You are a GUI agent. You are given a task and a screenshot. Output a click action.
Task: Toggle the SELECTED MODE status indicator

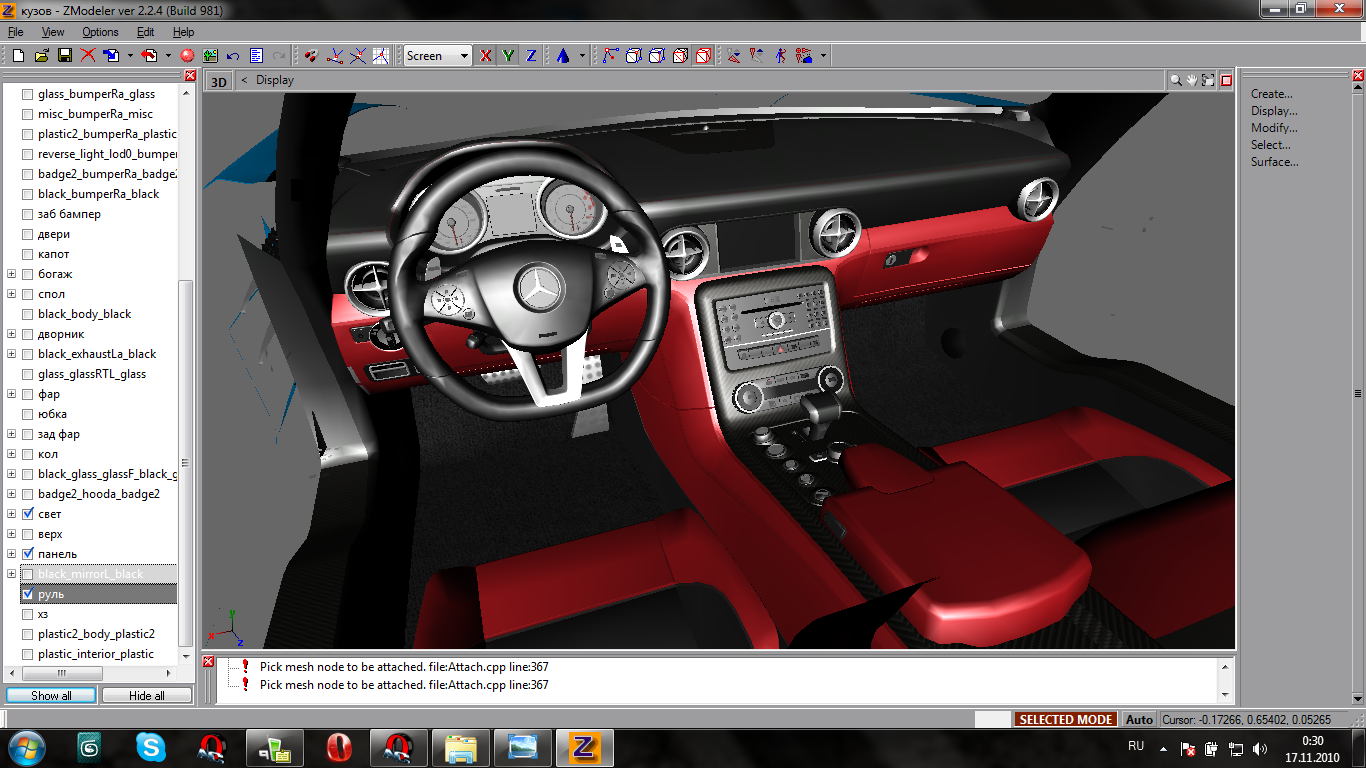[1066, 719]
